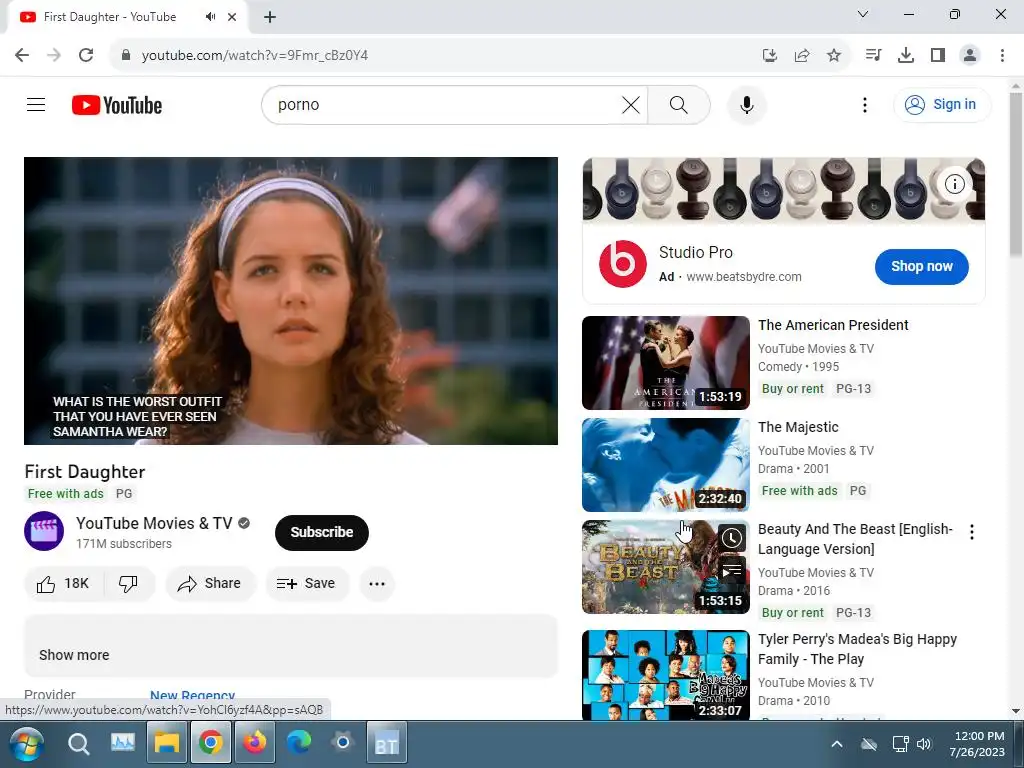Click the First Daughter video player
This screenshot has width=1024, height=768.
pos(291,300)
